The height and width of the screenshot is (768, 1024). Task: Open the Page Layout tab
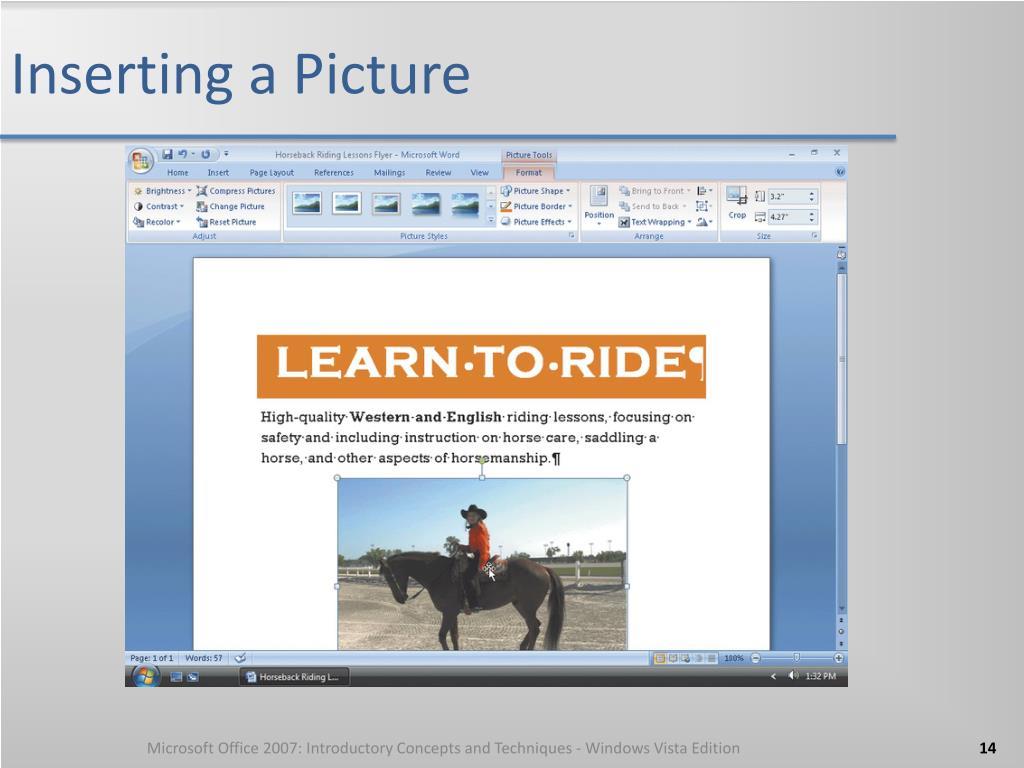click(x=272, y=172)
